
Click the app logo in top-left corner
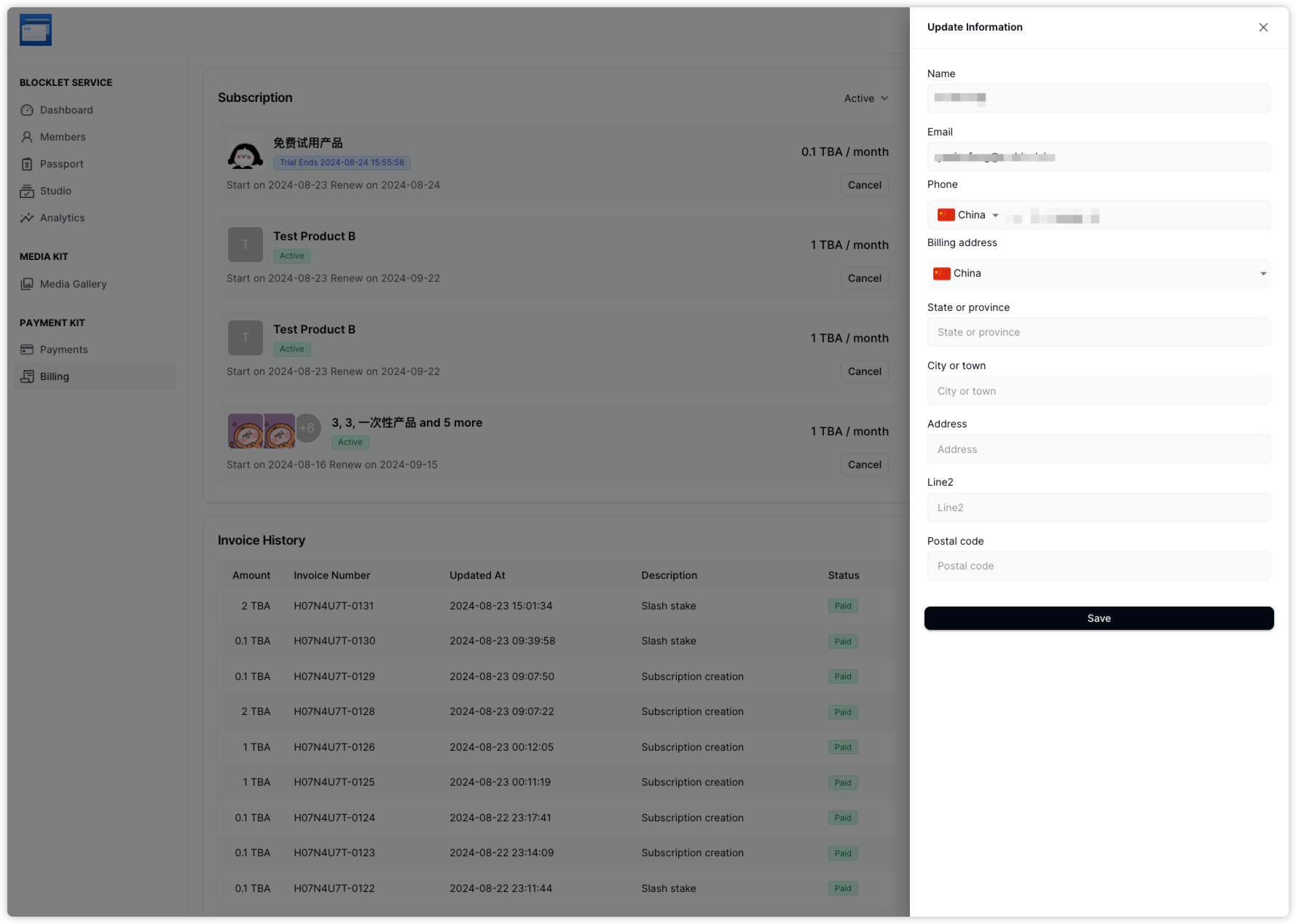pos(36,31)
